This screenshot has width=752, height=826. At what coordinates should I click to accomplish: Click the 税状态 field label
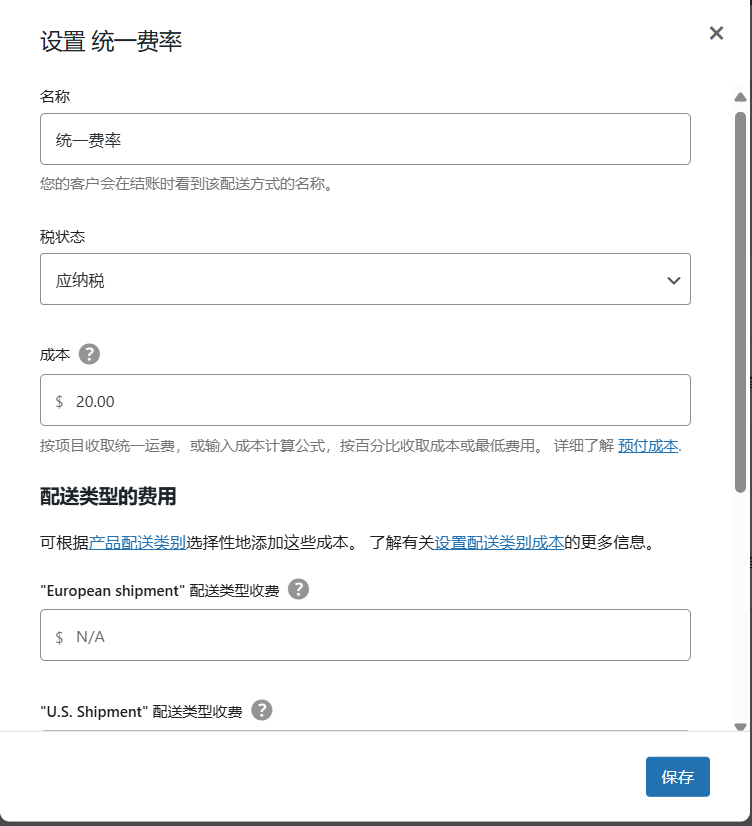pyautogui.click(x=62, y=237)
